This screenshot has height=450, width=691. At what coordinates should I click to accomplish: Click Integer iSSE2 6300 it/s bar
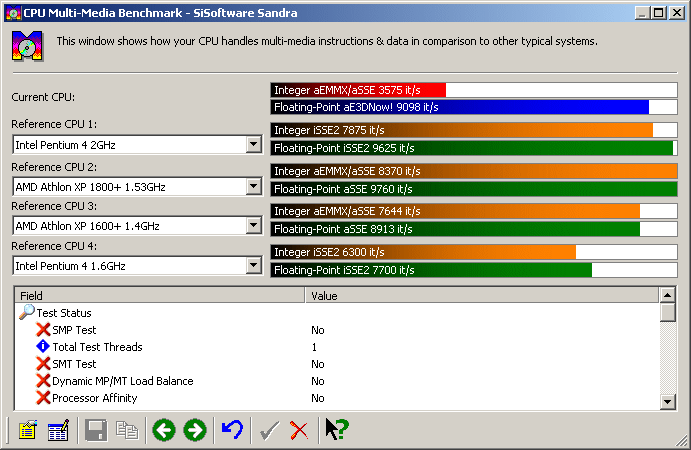point(474,252)
